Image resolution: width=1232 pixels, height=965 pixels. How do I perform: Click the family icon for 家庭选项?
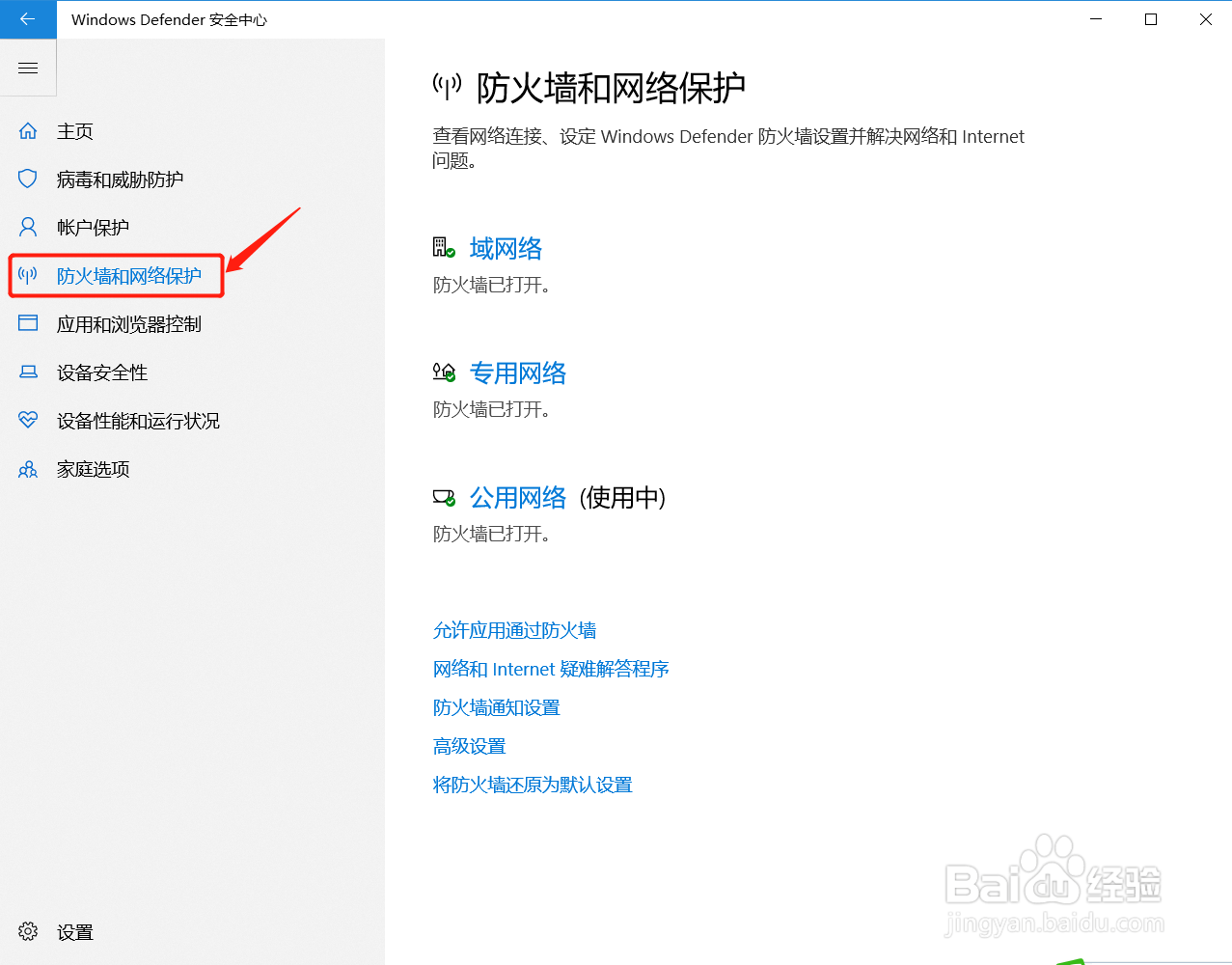pos(28,469)
